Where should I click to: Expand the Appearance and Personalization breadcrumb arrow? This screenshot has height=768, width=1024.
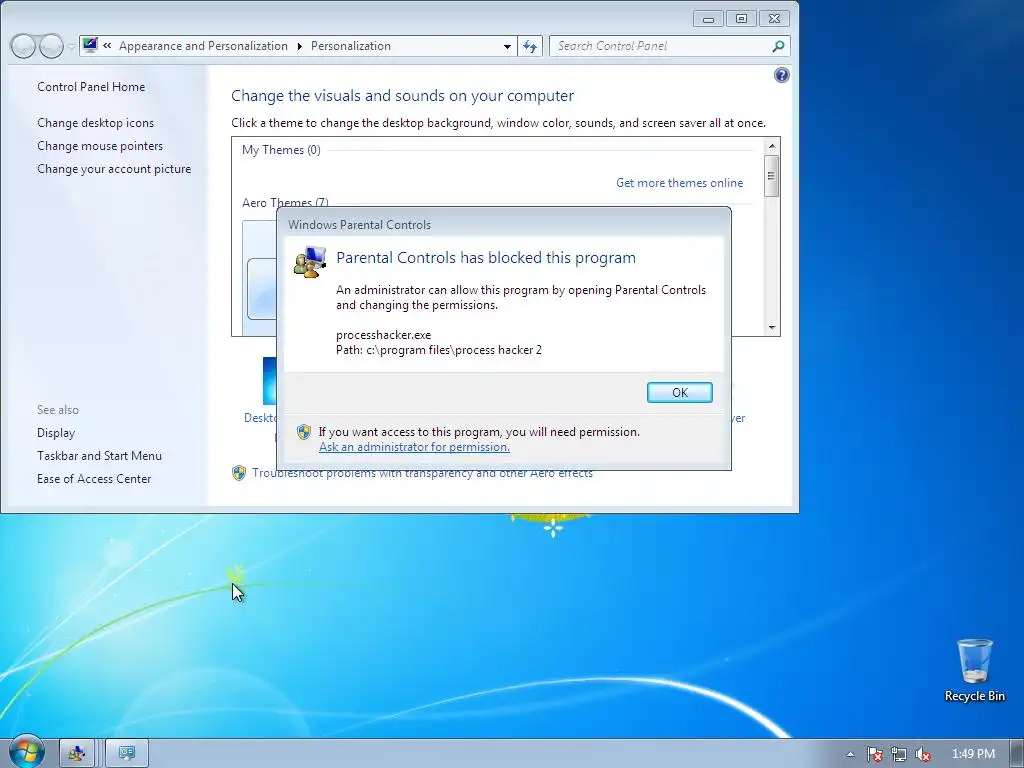tap(300, 46)
